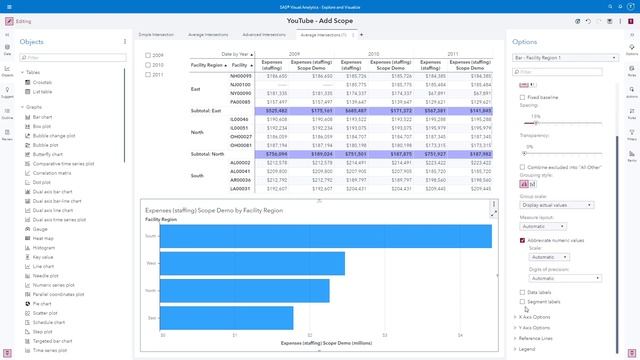Click the Options pane vertical scrollbar
Viewport: 640px width, 360px height.
click(617, 245)
